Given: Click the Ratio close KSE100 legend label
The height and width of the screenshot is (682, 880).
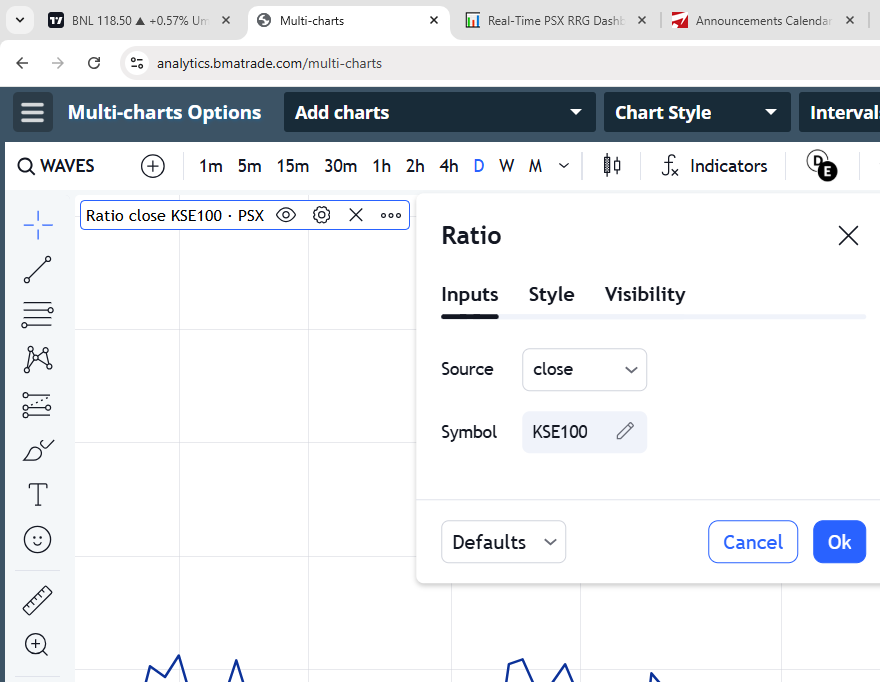Looking at the screenshot, I should [175, 216].
